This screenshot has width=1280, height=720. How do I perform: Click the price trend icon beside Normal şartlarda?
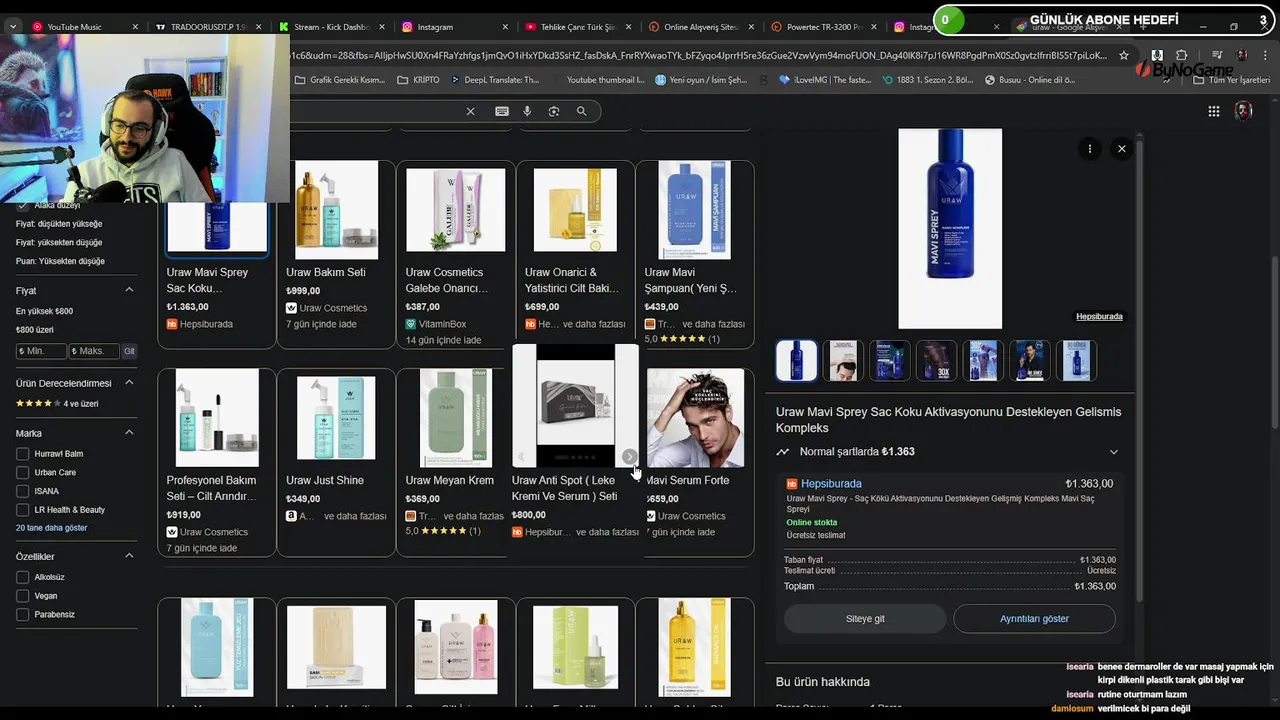pos(783,452)
